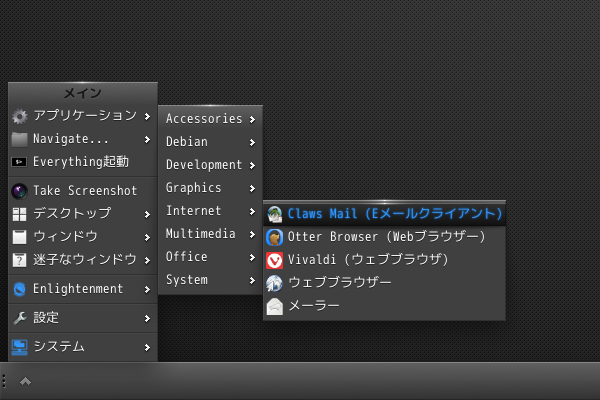Open the Development menu entry
600x400 pixels.
click(x=210, y=165)
